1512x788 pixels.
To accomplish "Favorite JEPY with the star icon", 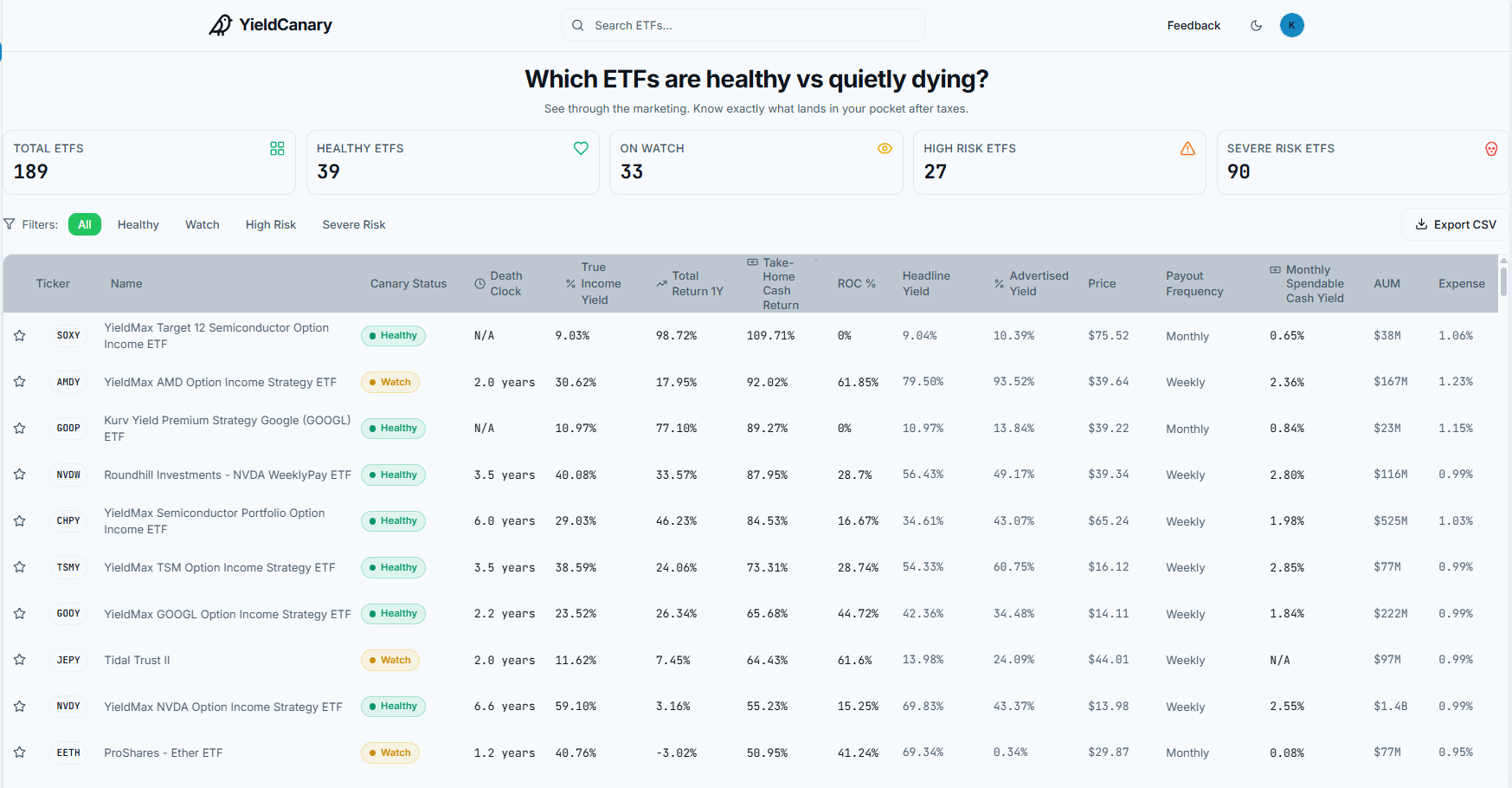I will [x=20, y=660].
